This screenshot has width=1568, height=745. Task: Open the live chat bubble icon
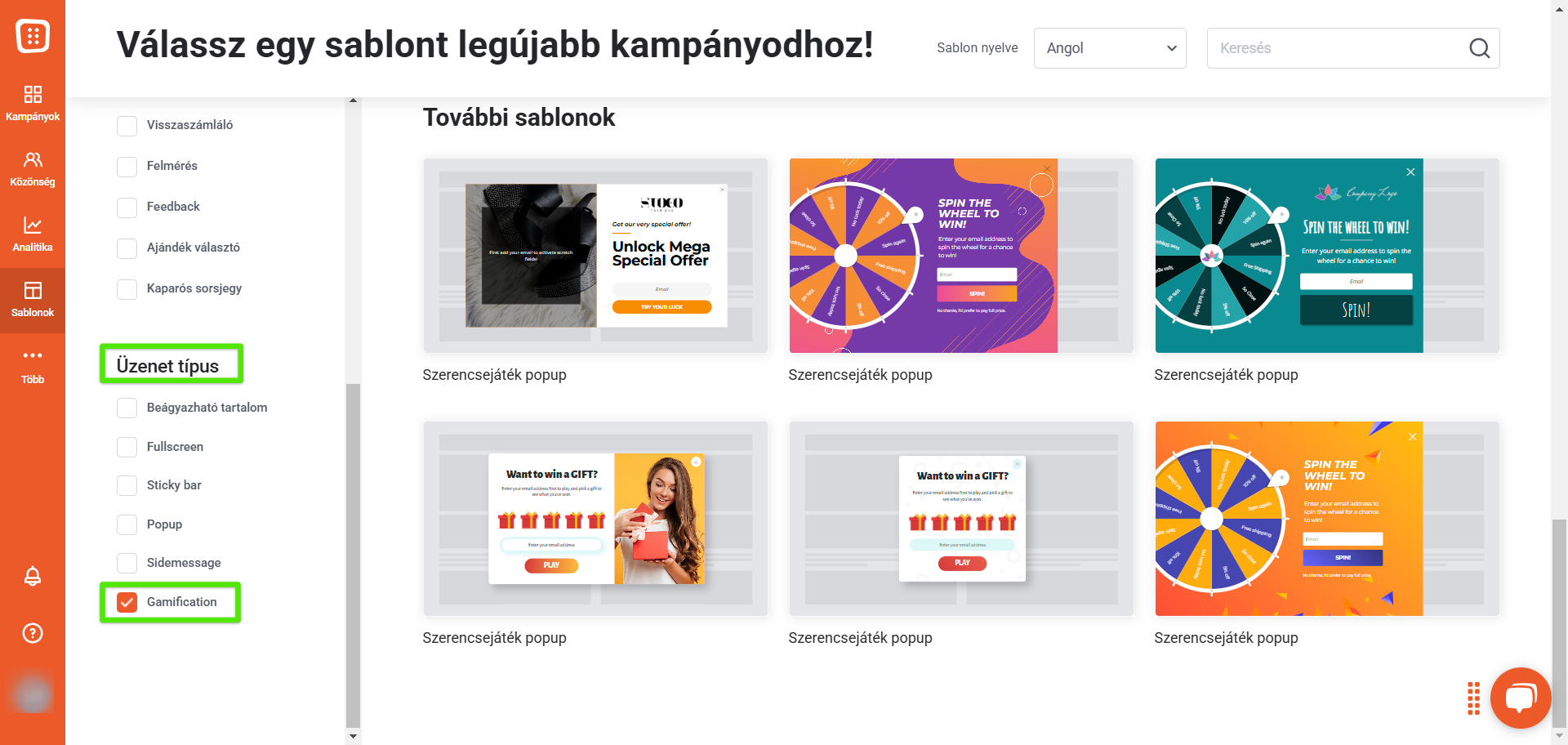pos(1520,698)
